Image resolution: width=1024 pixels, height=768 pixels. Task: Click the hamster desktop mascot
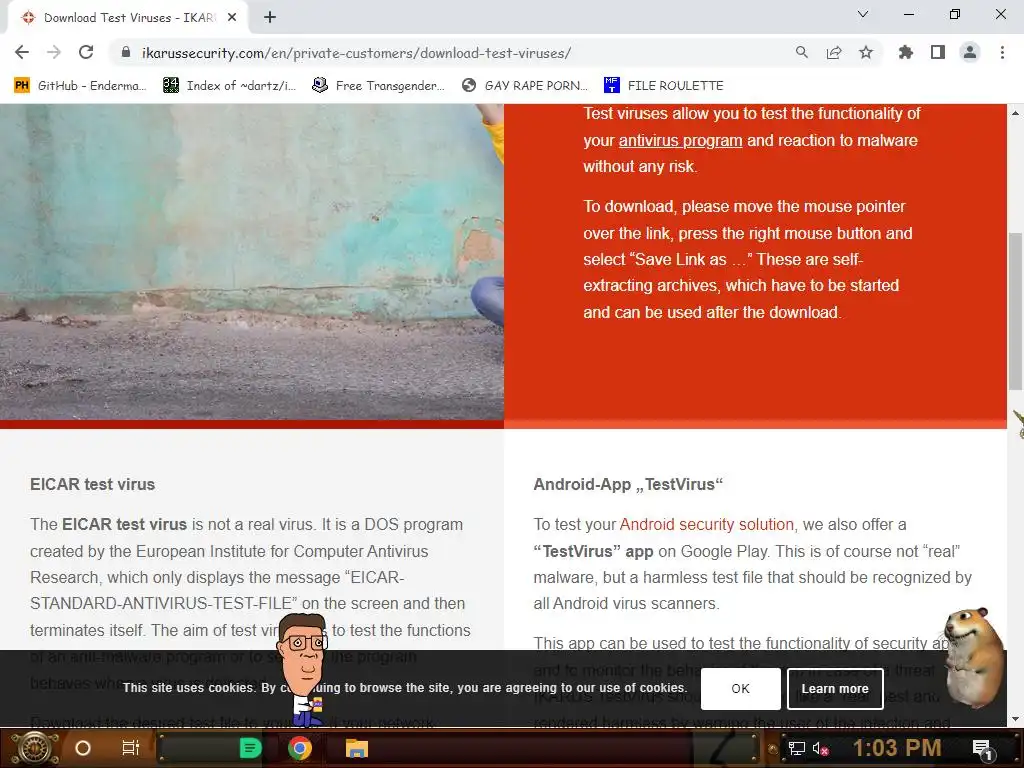[973, 656]
